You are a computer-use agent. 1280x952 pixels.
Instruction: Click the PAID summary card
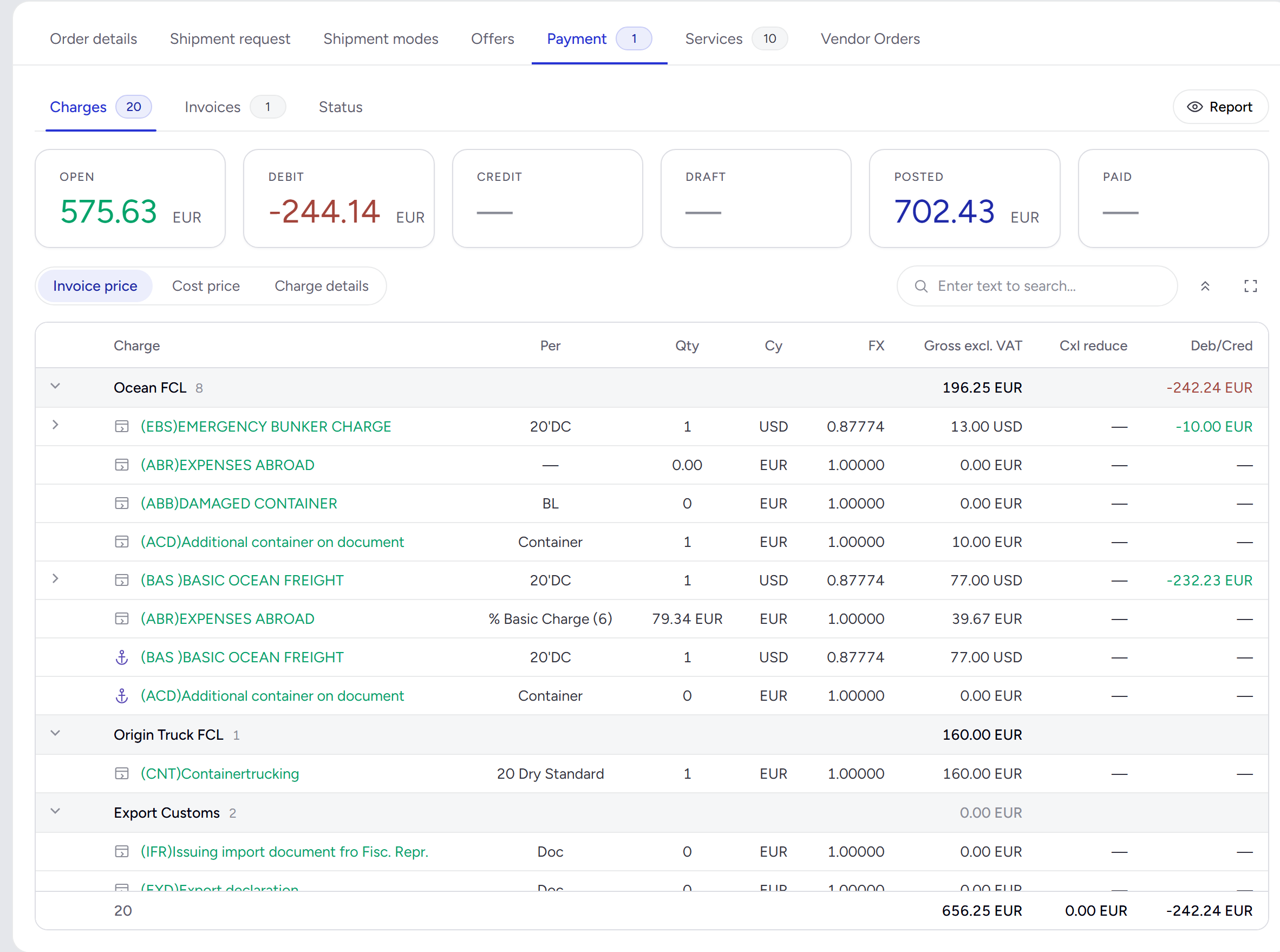[x=1173, y=199]
